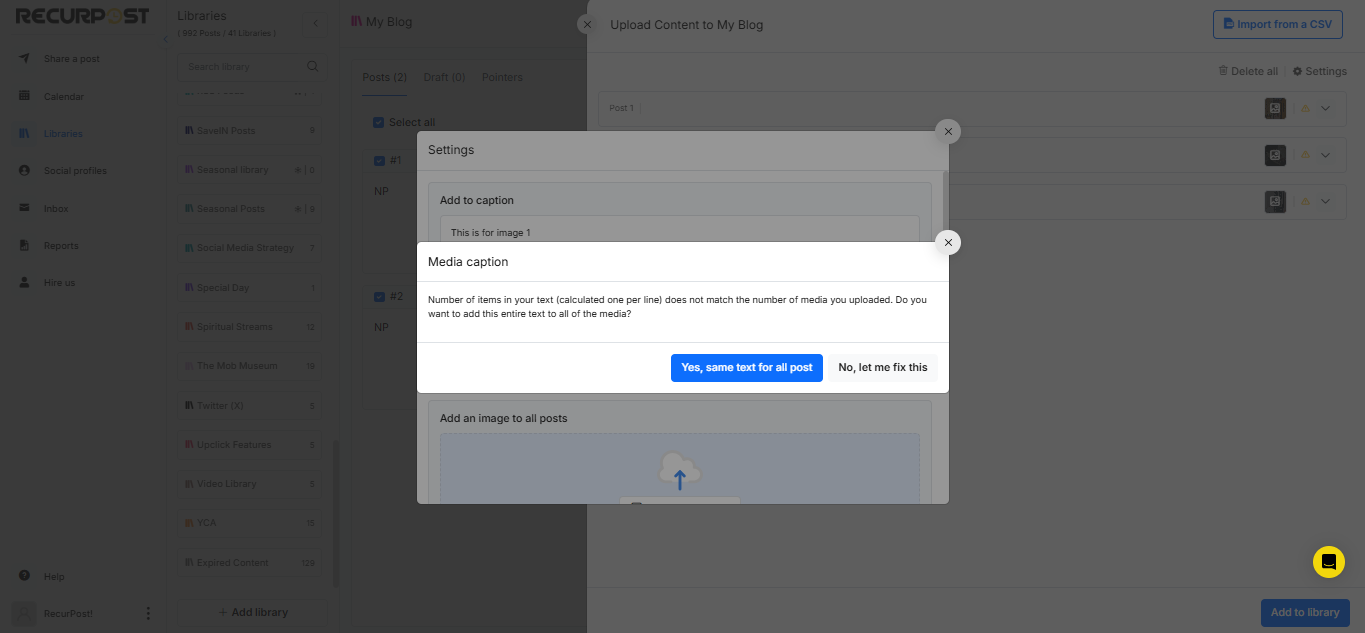Select the Expired Content library

(250, 563)
